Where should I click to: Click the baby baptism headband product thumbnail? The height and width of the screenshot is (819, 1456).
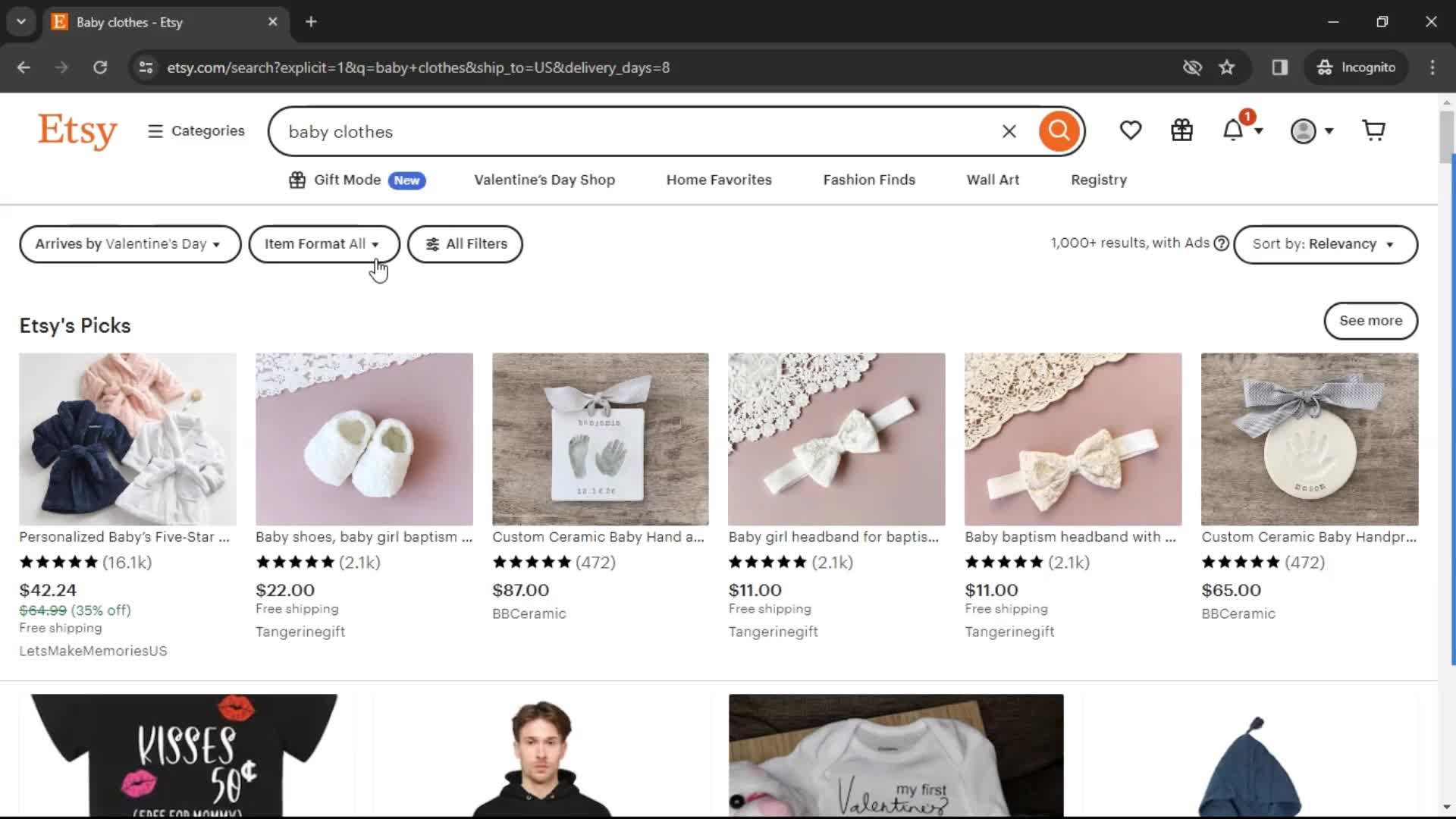(1073, 438)
